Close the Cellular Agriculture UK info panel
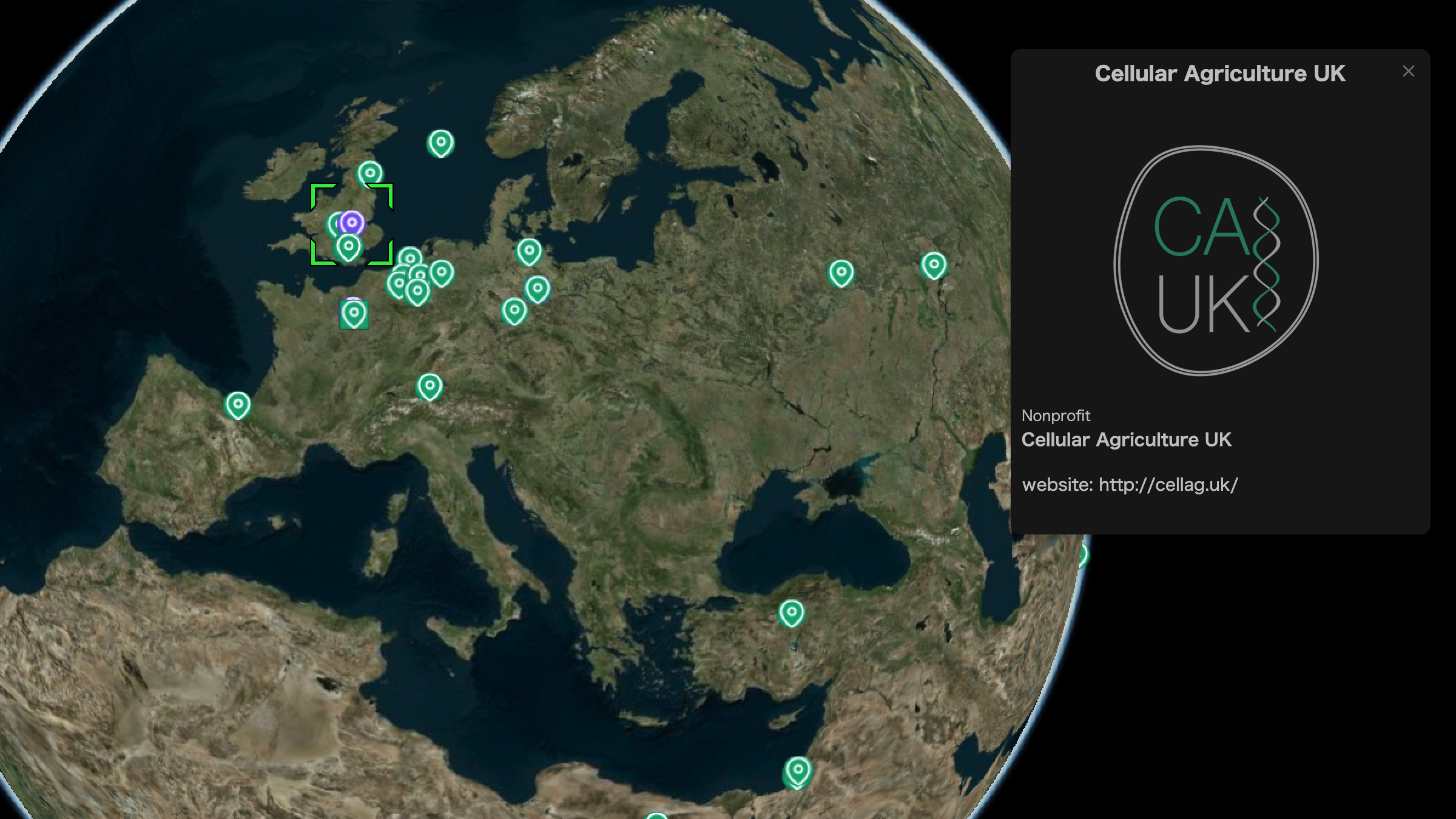 tap(1409, 72)
